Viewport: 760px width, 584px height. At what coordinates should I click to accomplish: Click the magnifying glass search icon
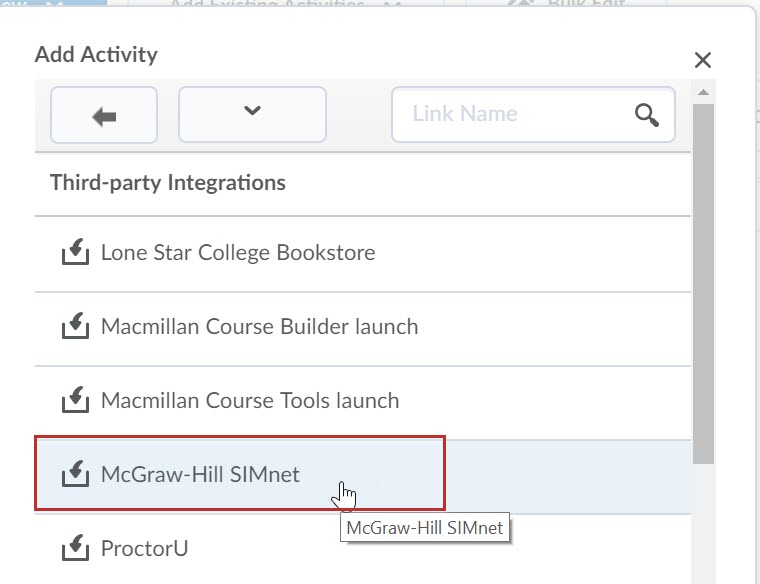click(647, 115)
